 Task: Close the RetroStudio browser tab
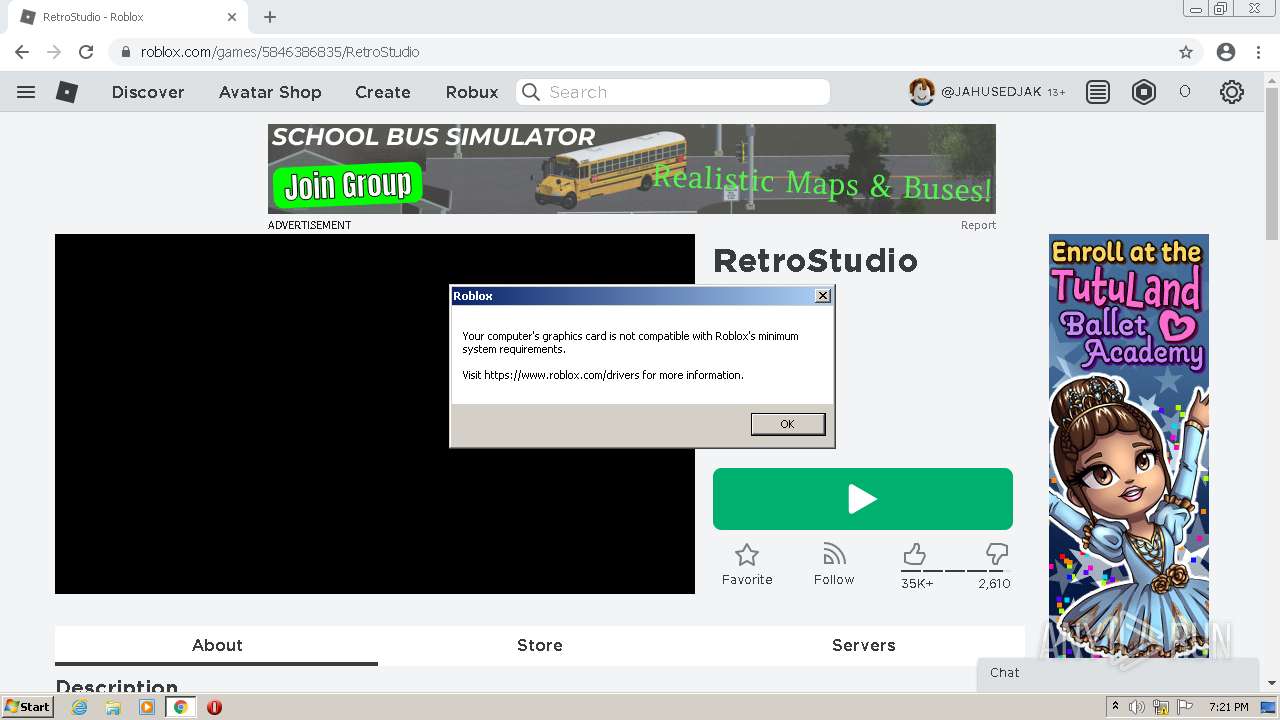click(x=232, y=17)
